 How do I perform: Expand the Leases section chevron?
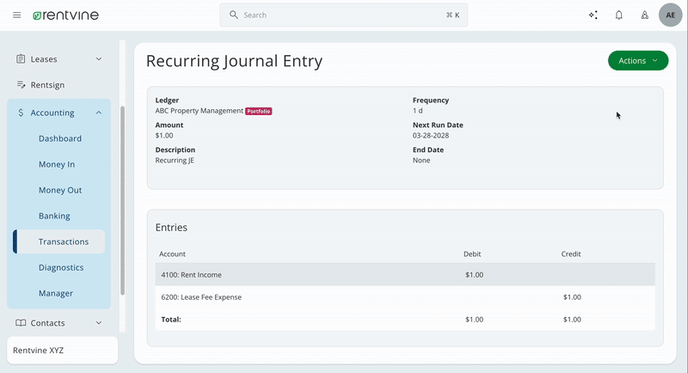(x=99, y=59)
